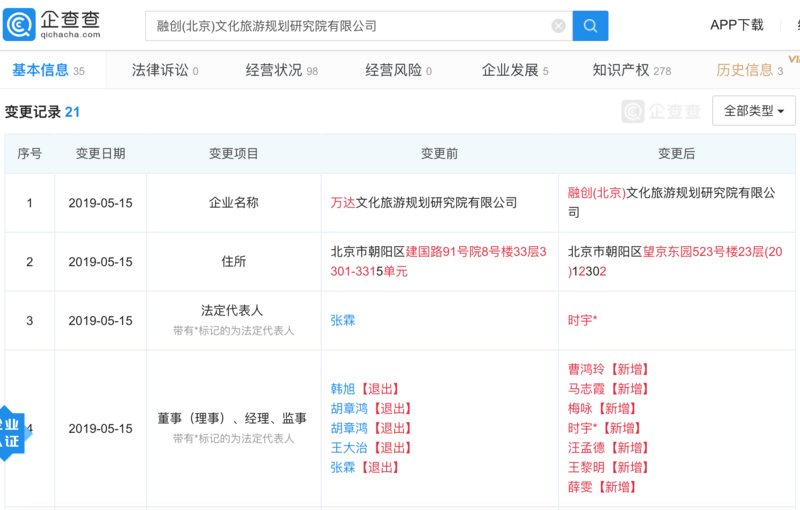Click the 序号 column header

[30, 154]
